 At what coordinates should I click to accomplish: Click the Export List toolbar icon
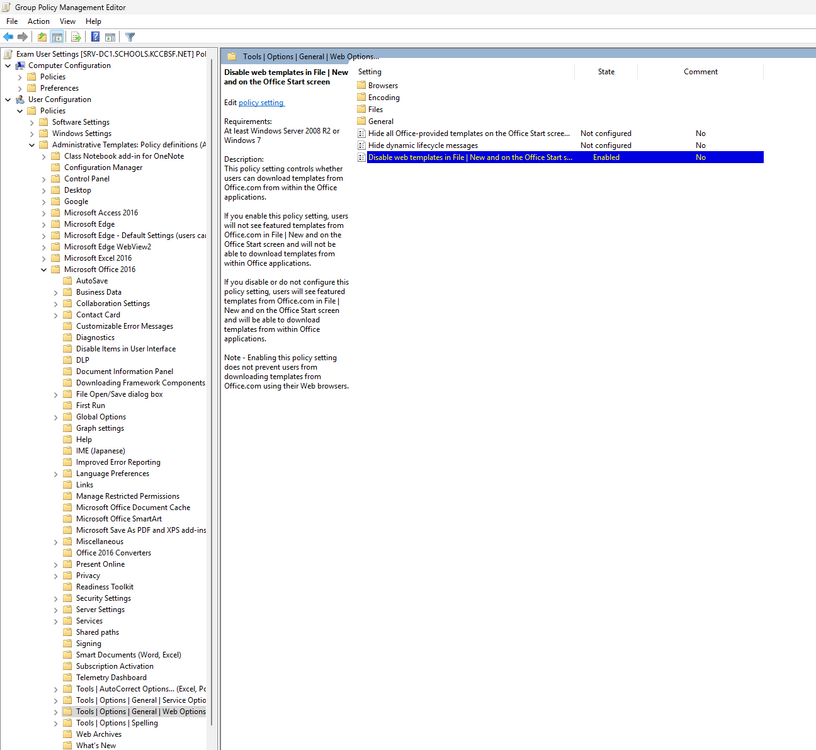pyautogui.click(x=76, y=37)
